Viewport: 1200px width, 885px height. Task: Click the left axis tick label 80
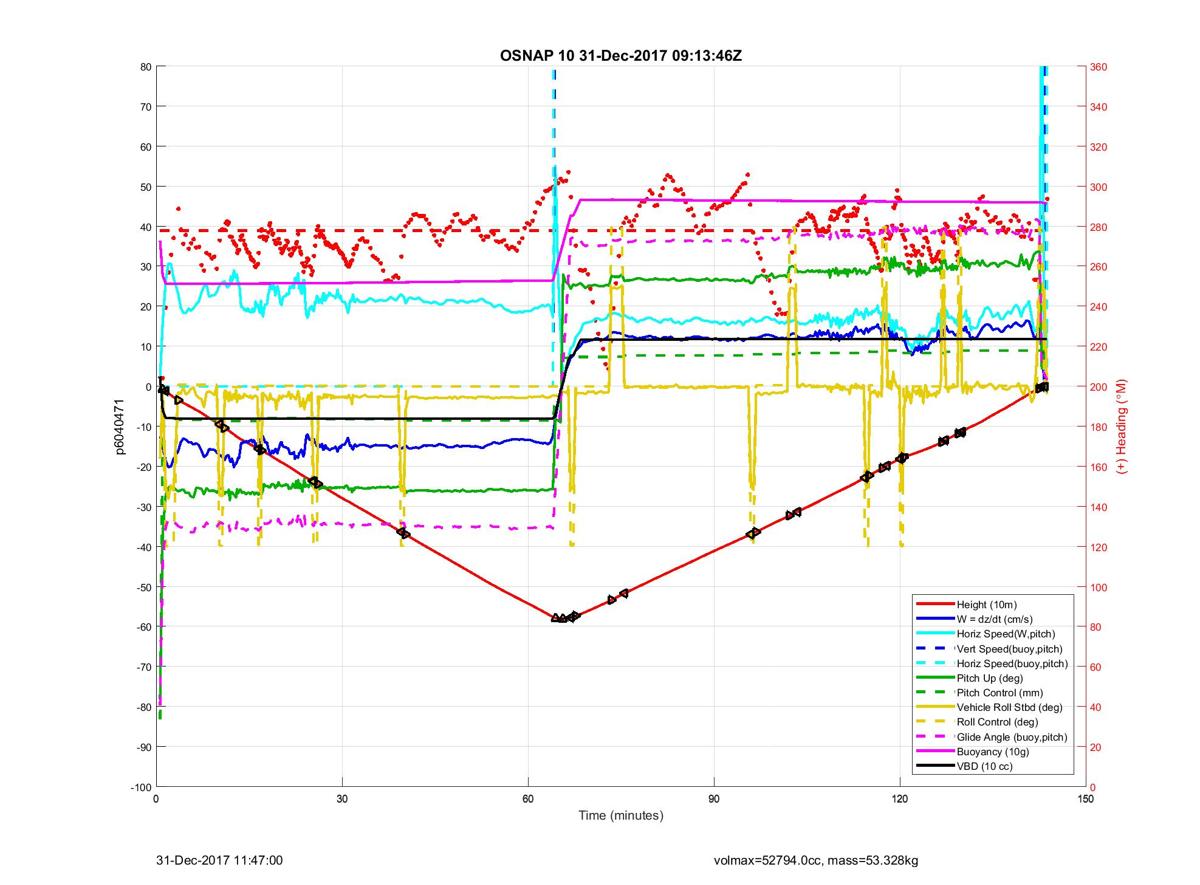click(145, 67)
